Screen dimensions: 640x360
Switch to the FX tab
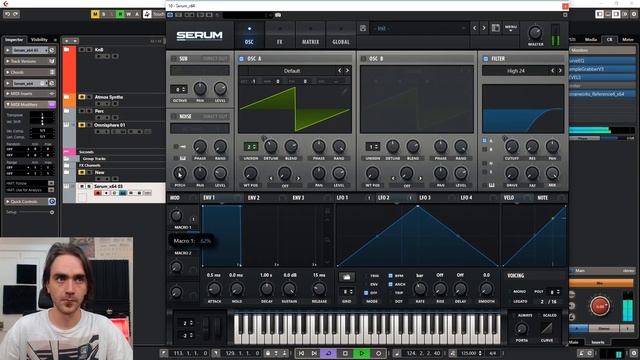280,36
